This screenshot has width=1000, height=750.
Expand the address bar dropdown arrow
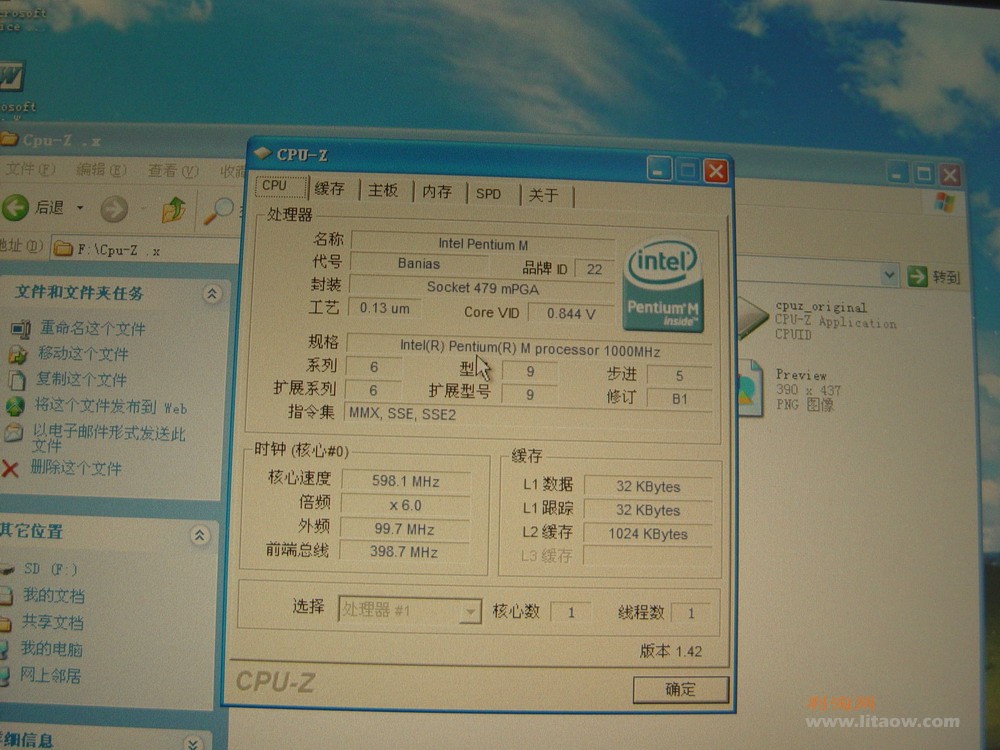[x=888, y=276]
